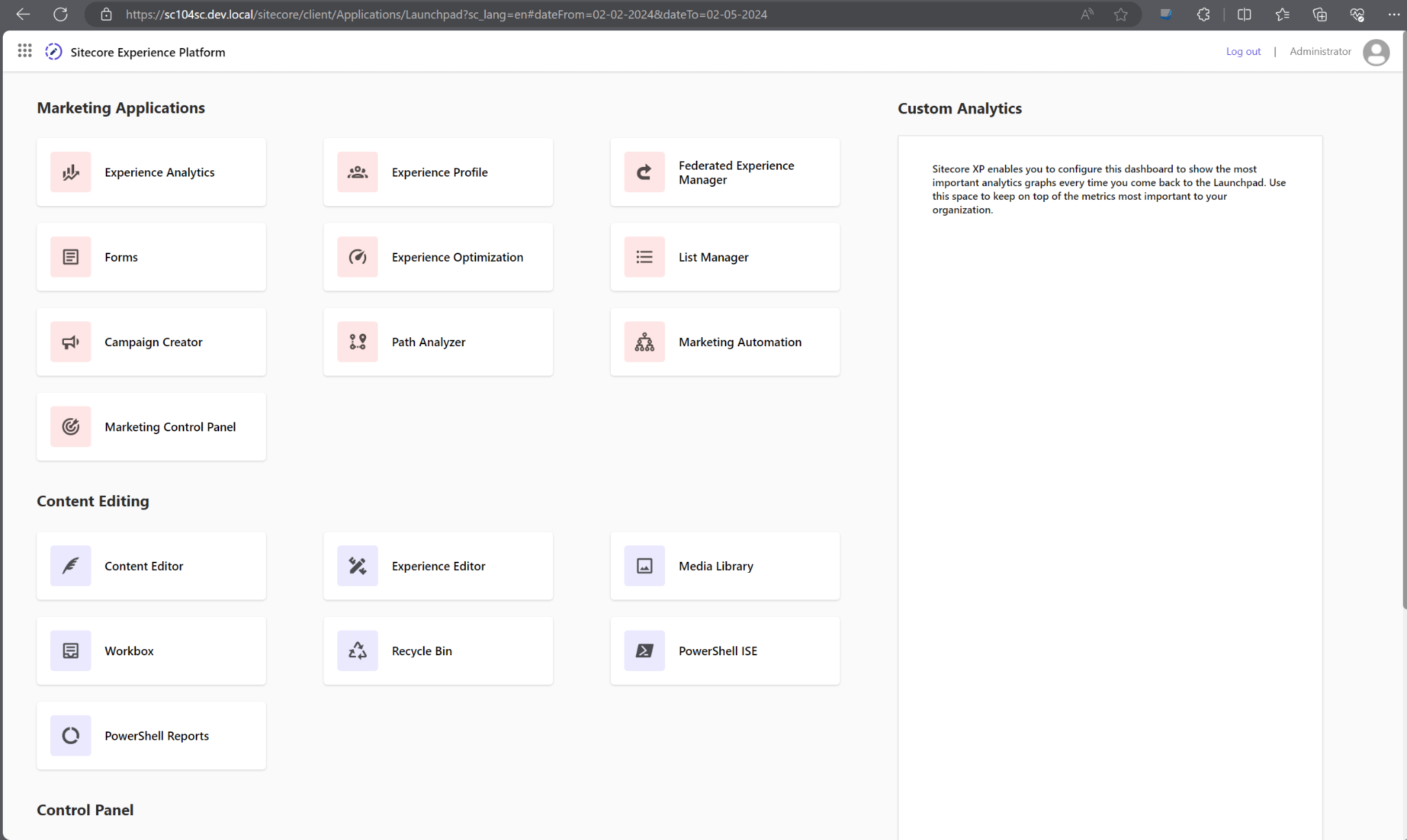1407x840 pixels.
Task: Open the Experience Profile label
Action: click(x=440, y=172)
